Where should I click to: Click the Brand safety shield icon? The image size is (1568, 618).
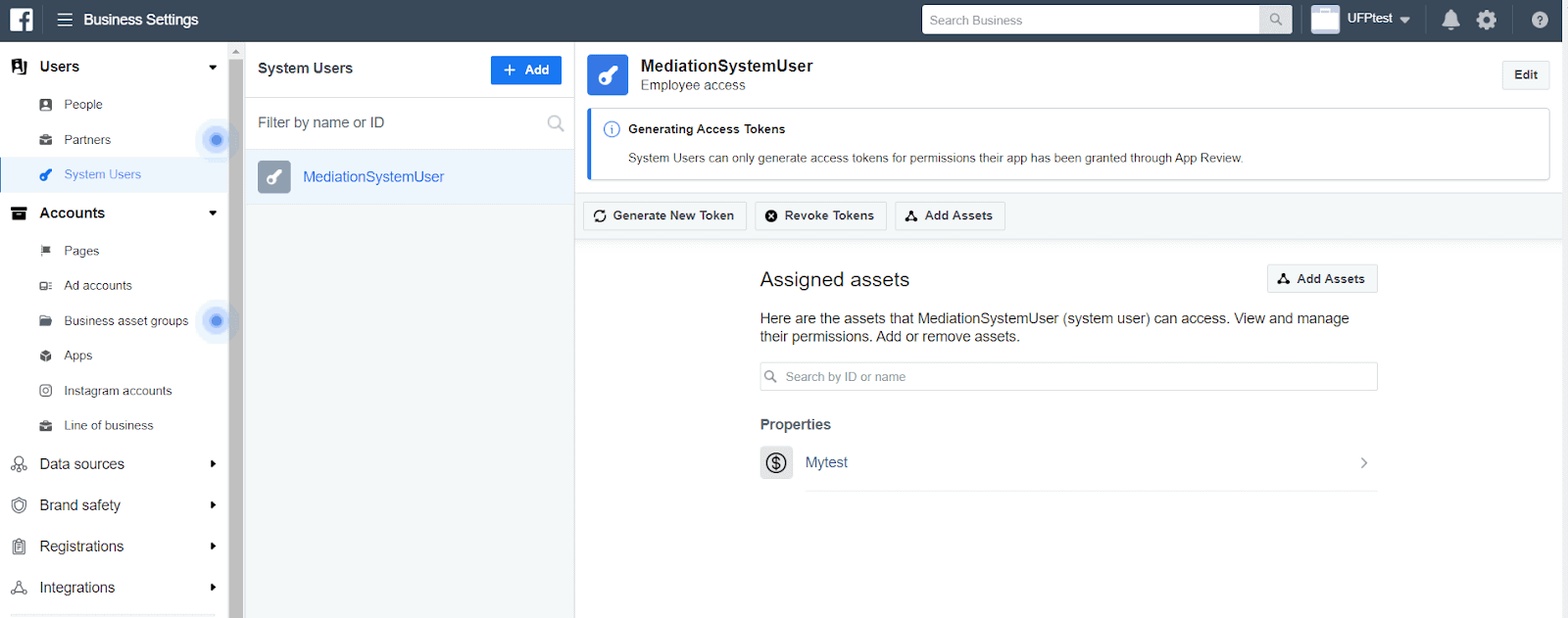(19, 505)
